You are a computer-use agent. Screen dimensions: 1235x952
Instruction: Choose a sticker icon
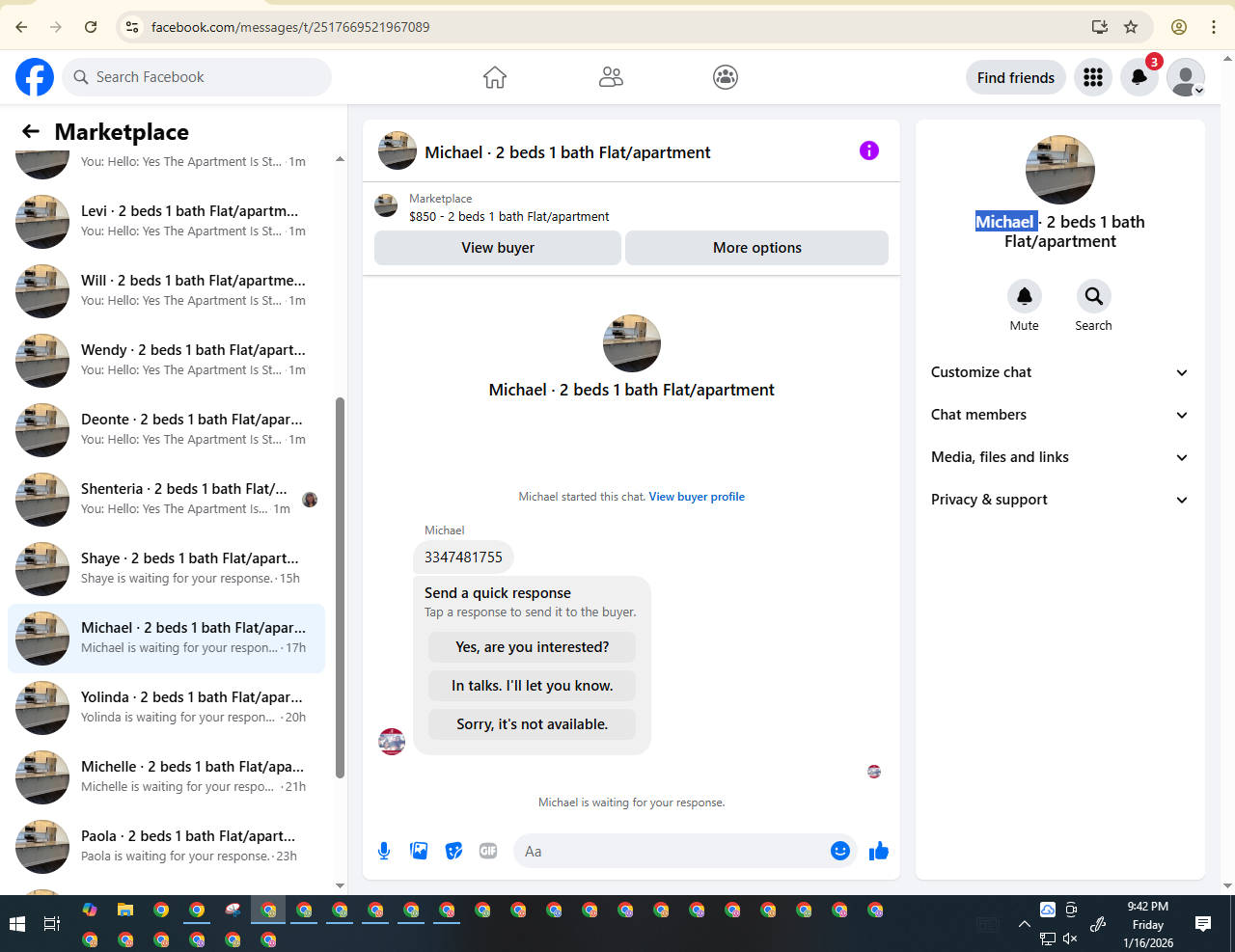point(453,851)
